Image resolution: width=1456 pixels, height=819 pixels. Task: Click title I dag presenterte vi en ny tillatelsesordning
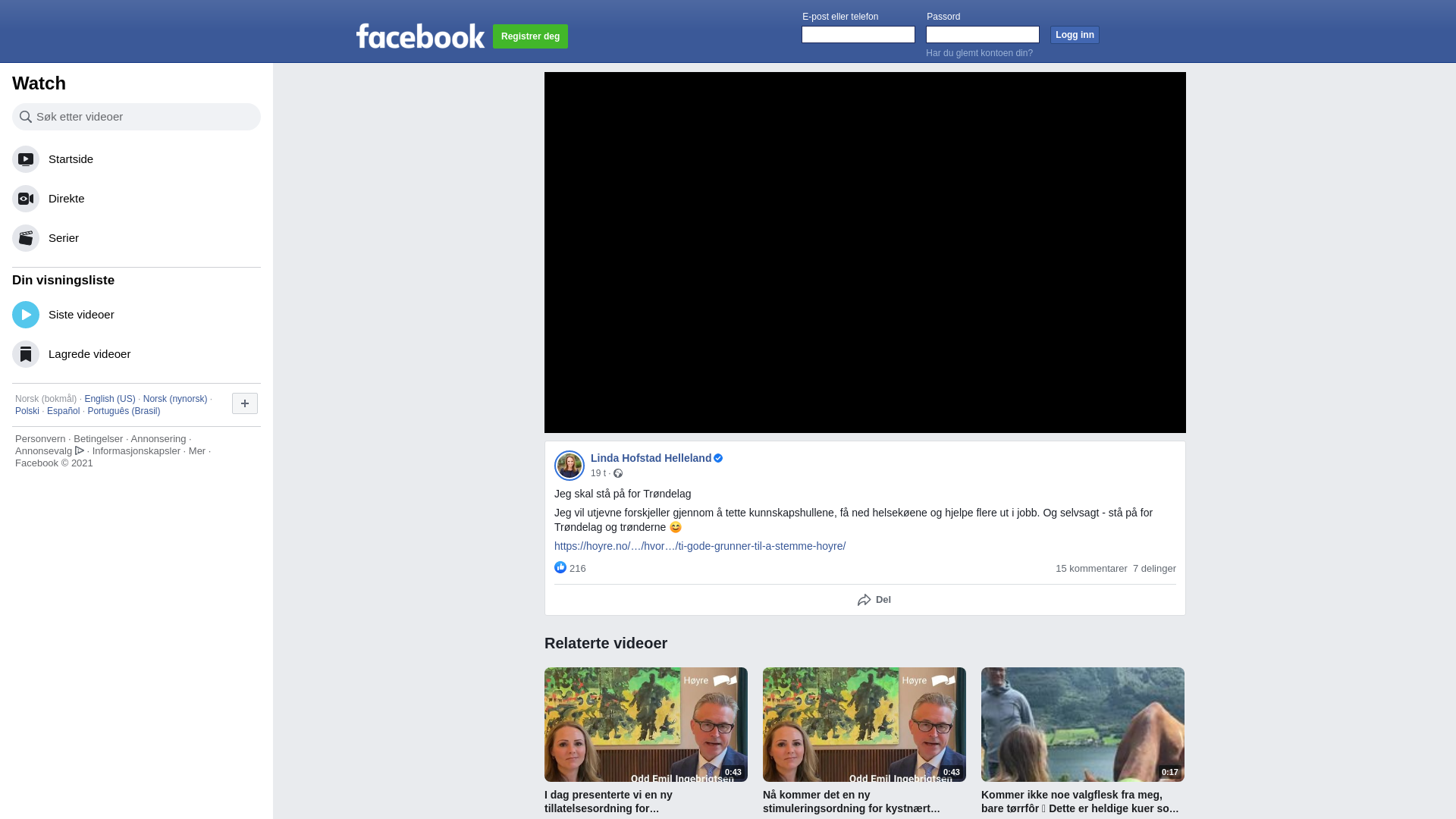608,802
